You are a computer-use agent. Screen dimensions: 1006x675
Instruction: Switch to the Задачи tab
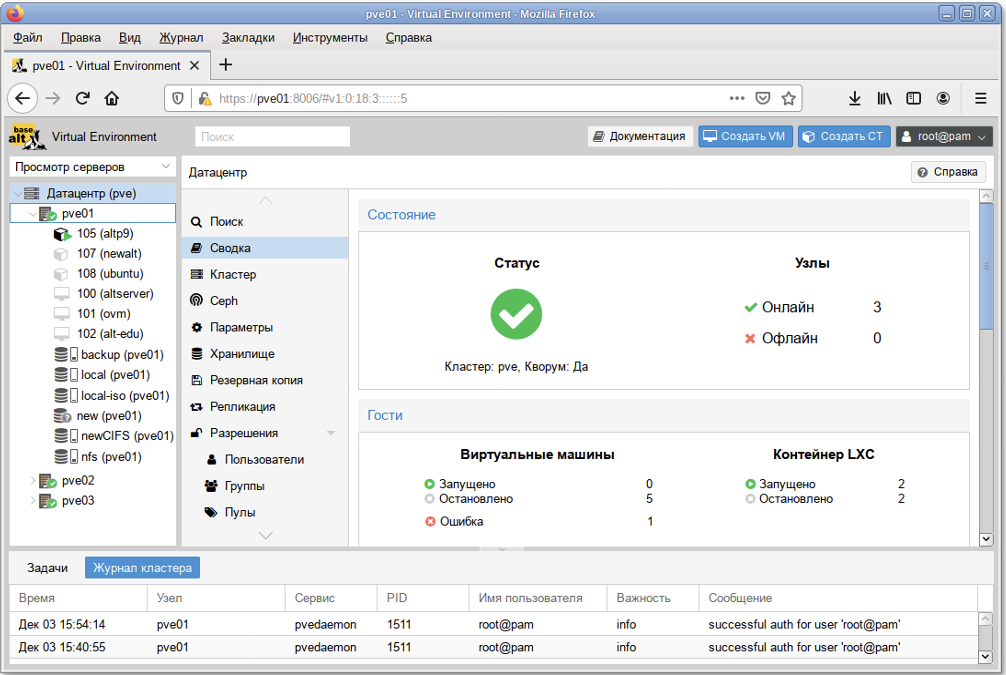[47, 568]
